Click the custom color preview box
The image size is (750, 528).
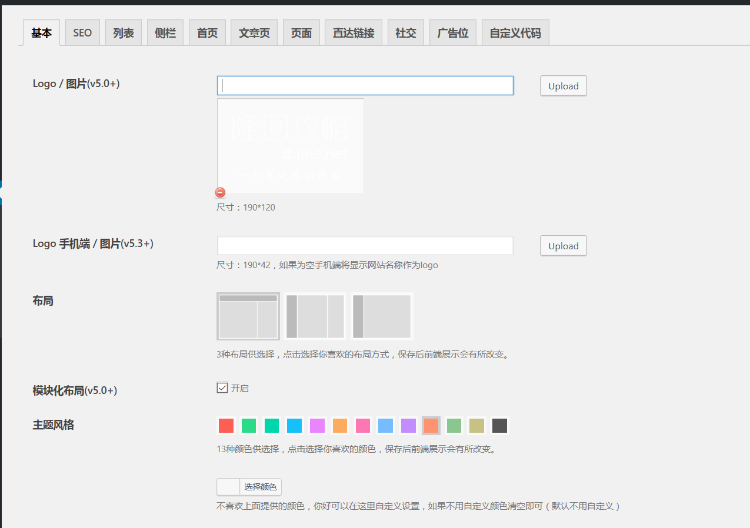point(228,487)
